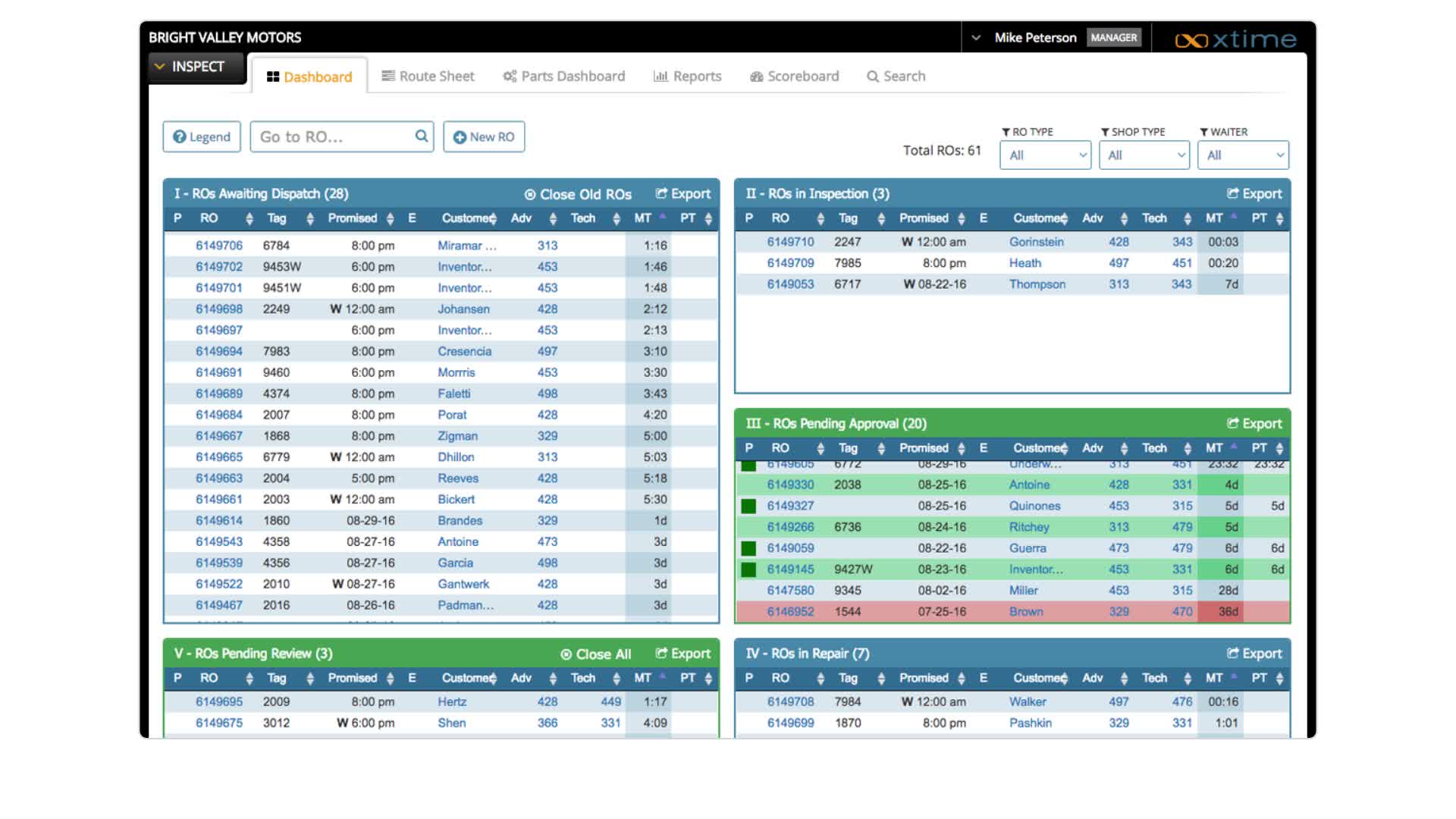Open the Parts Dashboard tab

tap(564, 77)
